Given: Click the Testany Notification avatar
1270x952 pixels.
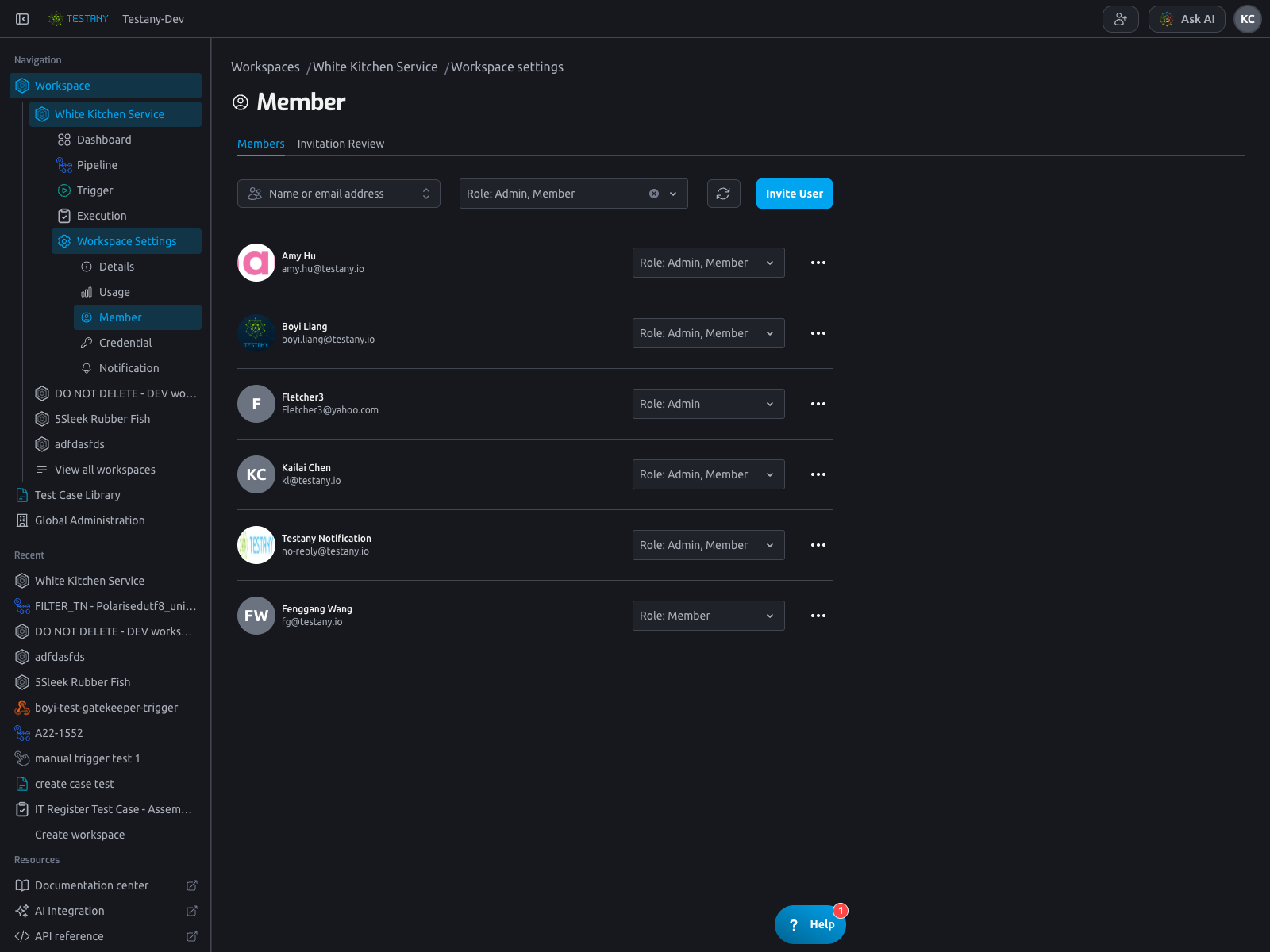Looking at the screenshot, I should tap(256, 545).
